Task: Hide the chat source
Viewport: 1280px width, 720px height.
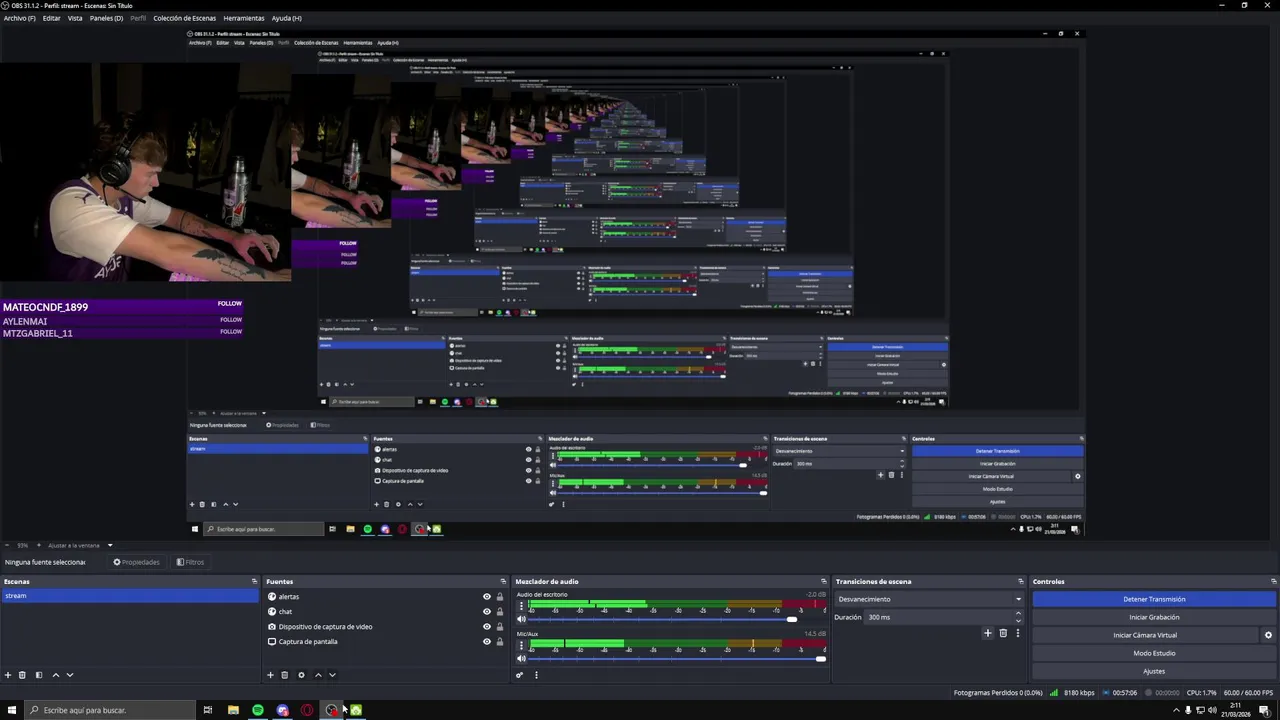Action: click(487, 612)
